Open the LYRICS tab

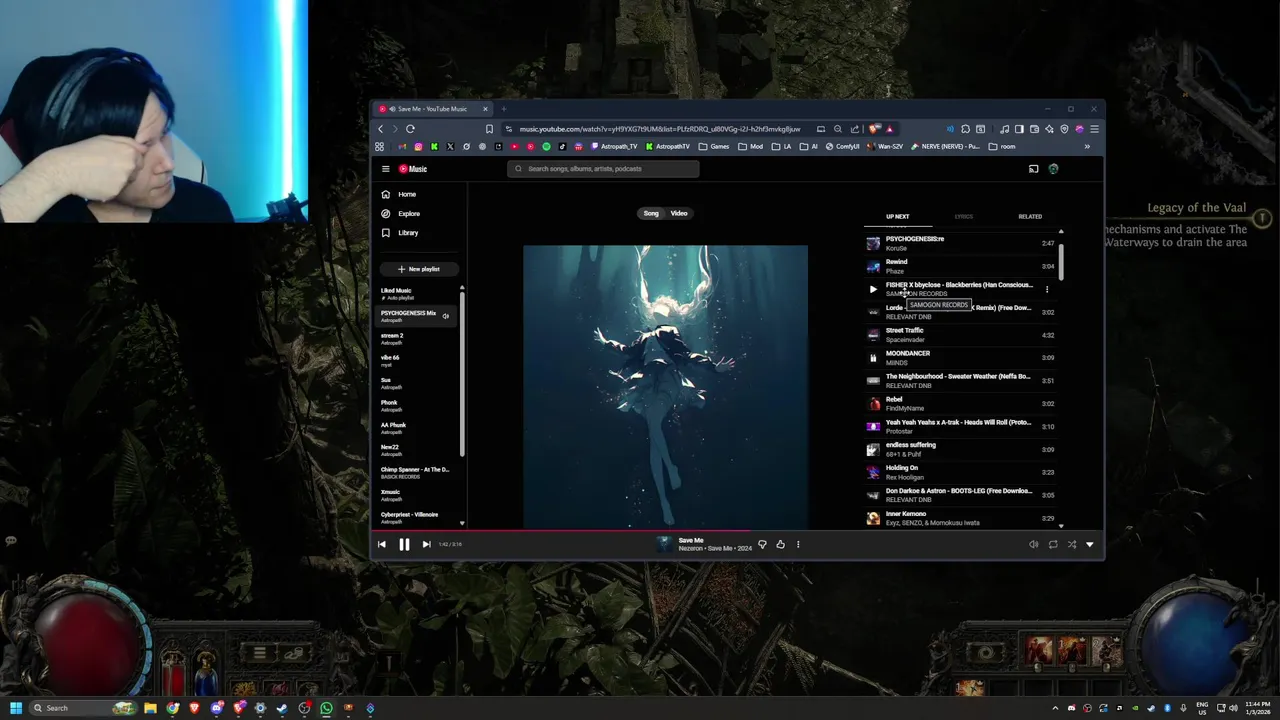pyautogui.click(x=964, y=216)
